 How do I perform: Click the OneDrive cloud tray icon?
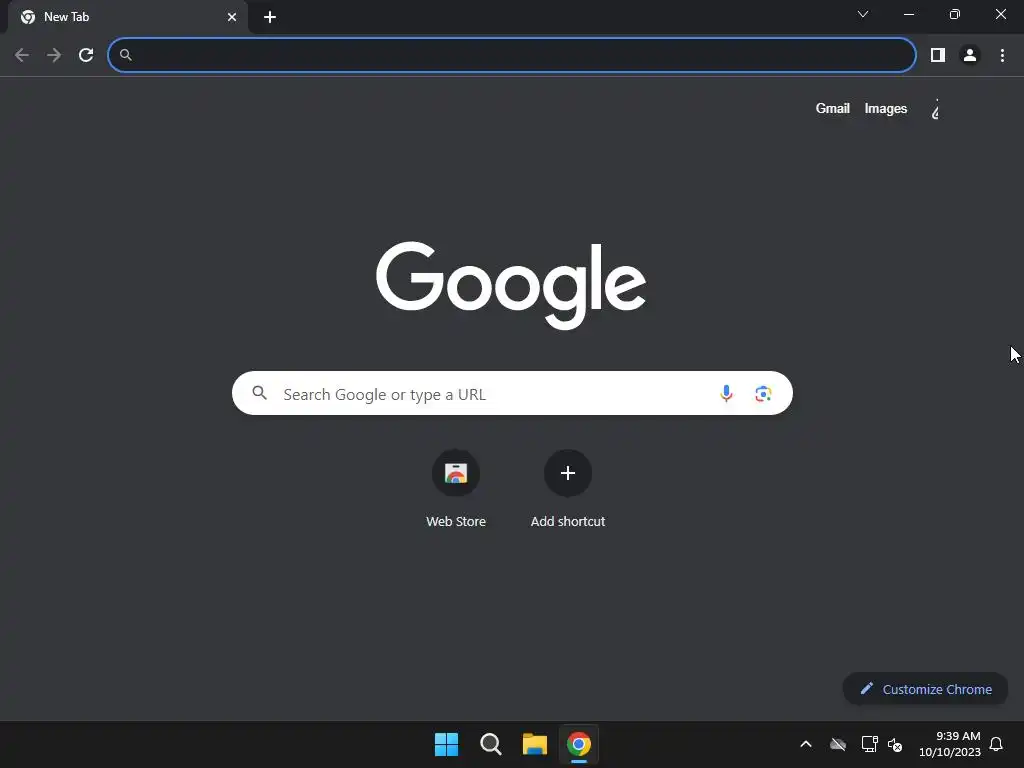coord(838,744)
